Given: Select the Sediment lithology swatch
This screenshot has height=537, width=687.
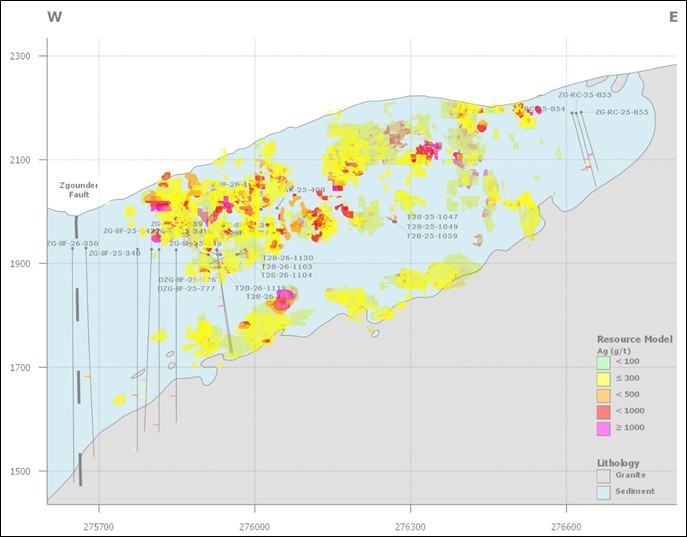Looking at the screenshot, I should (x=602, y=491).
